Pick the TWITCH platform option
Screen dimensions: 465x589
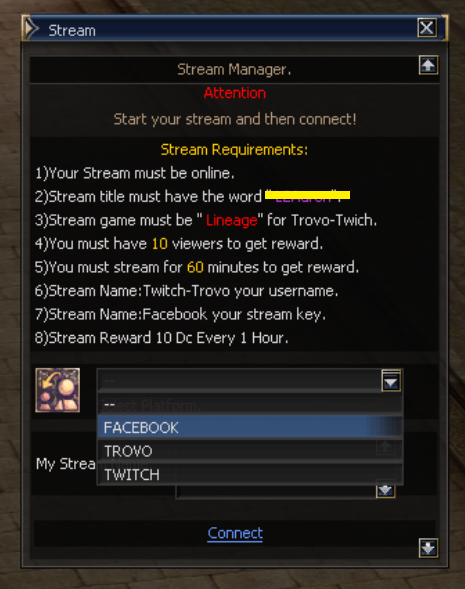click(x=249, y=474)
